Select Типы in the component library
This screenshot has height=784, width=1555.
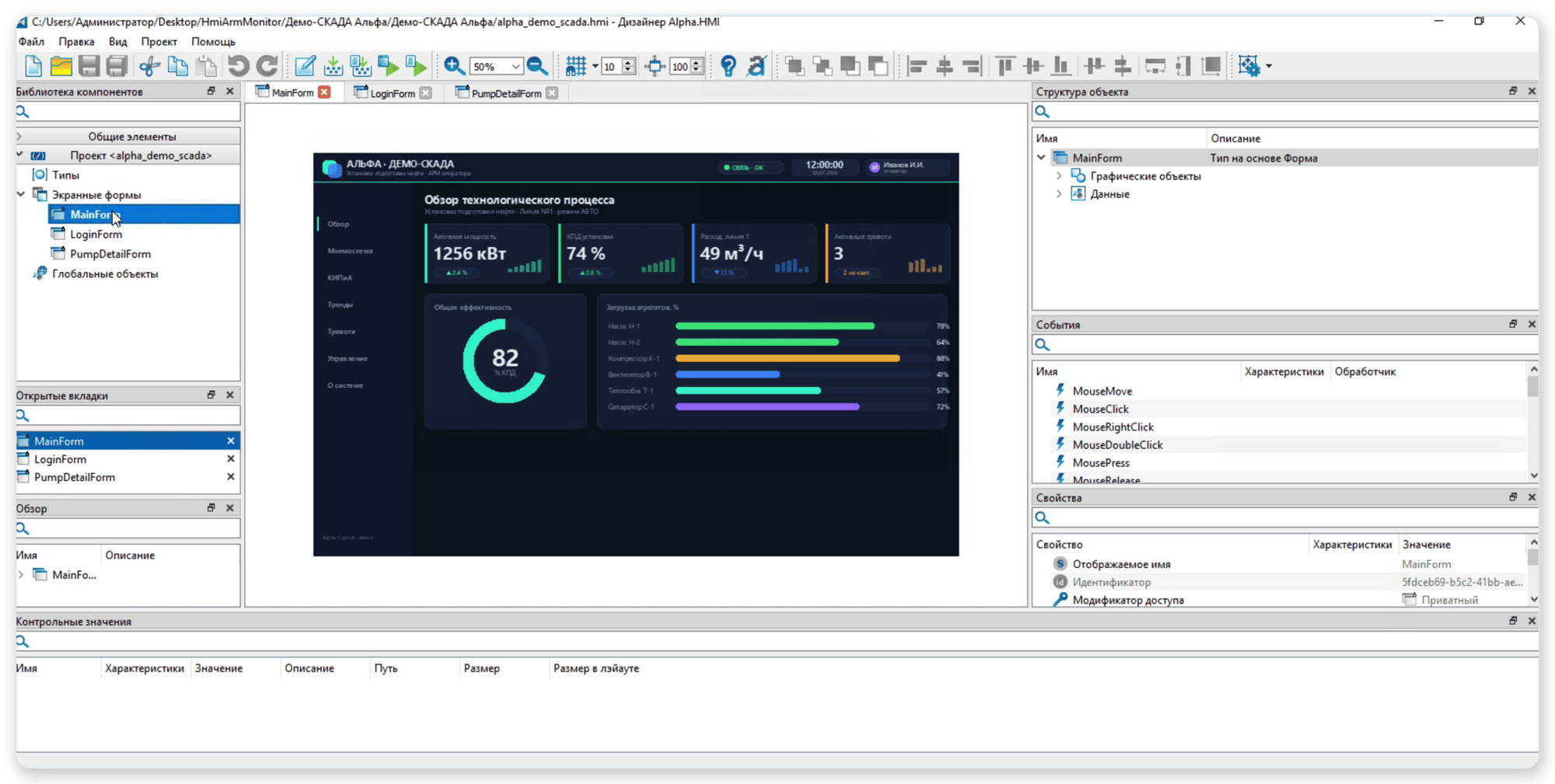point(65,175)
